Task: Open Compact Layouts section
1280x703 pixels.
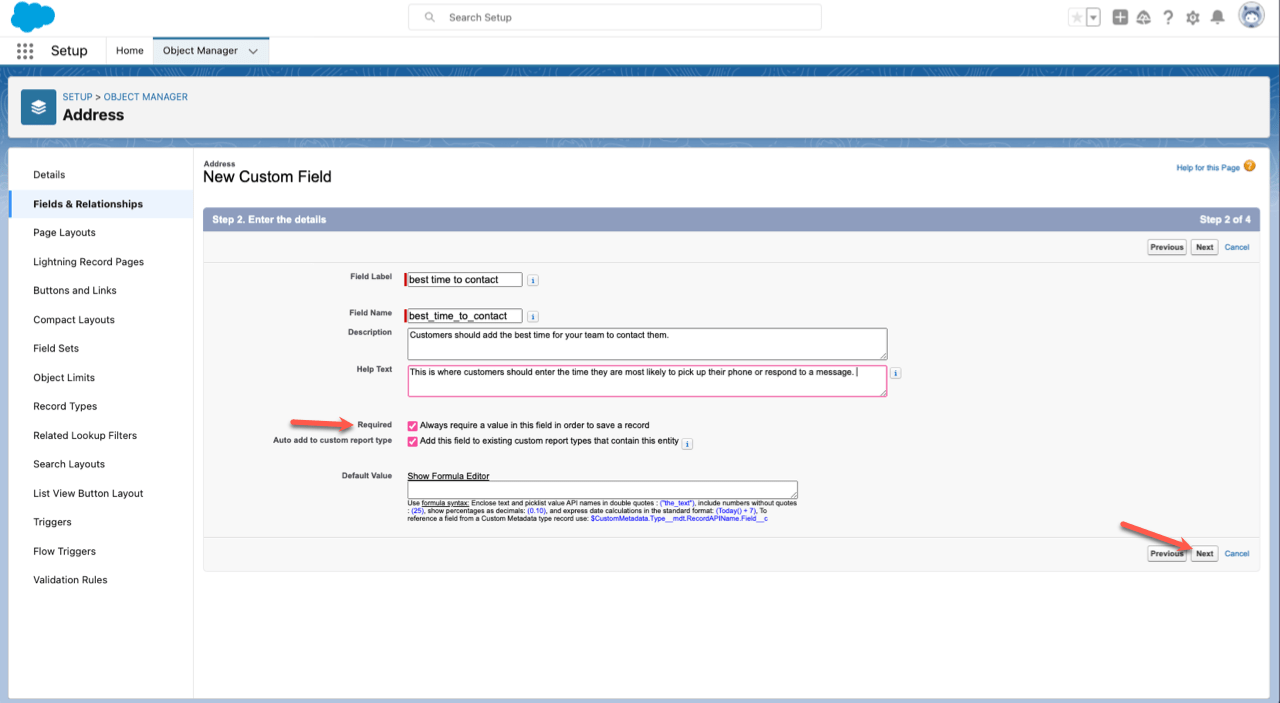Action: [x=74, y=320]
